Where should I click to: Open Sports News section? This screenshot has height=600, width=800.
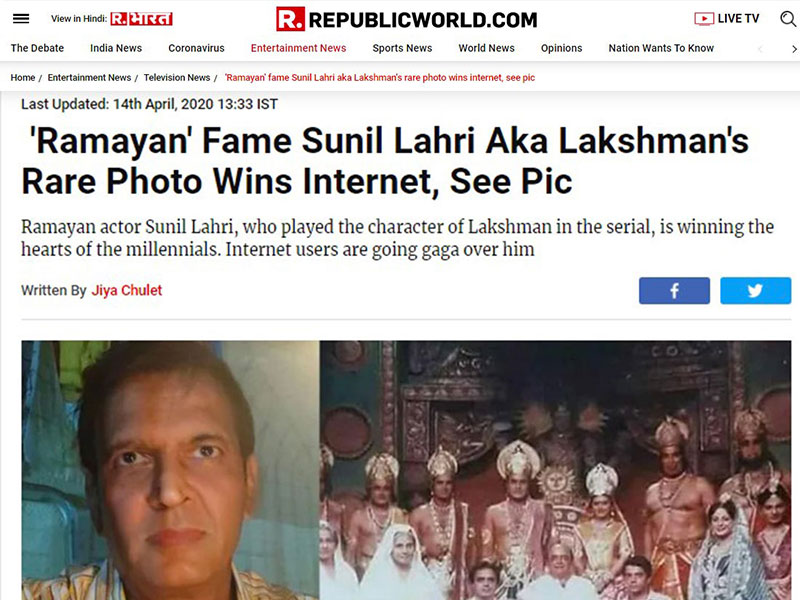click(402, 48)
